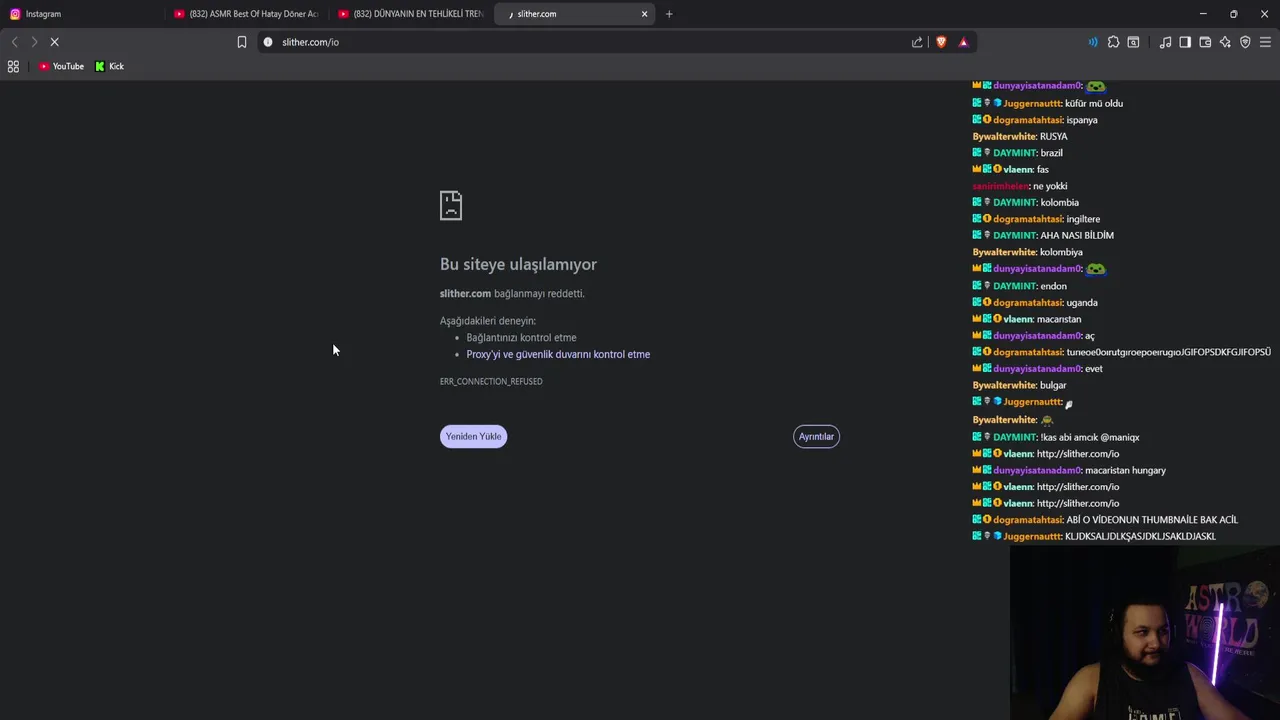The height and width of the screenshot is (720, 1280).
Task: Open the hamburger main menu
Action: click(1265, 42)
